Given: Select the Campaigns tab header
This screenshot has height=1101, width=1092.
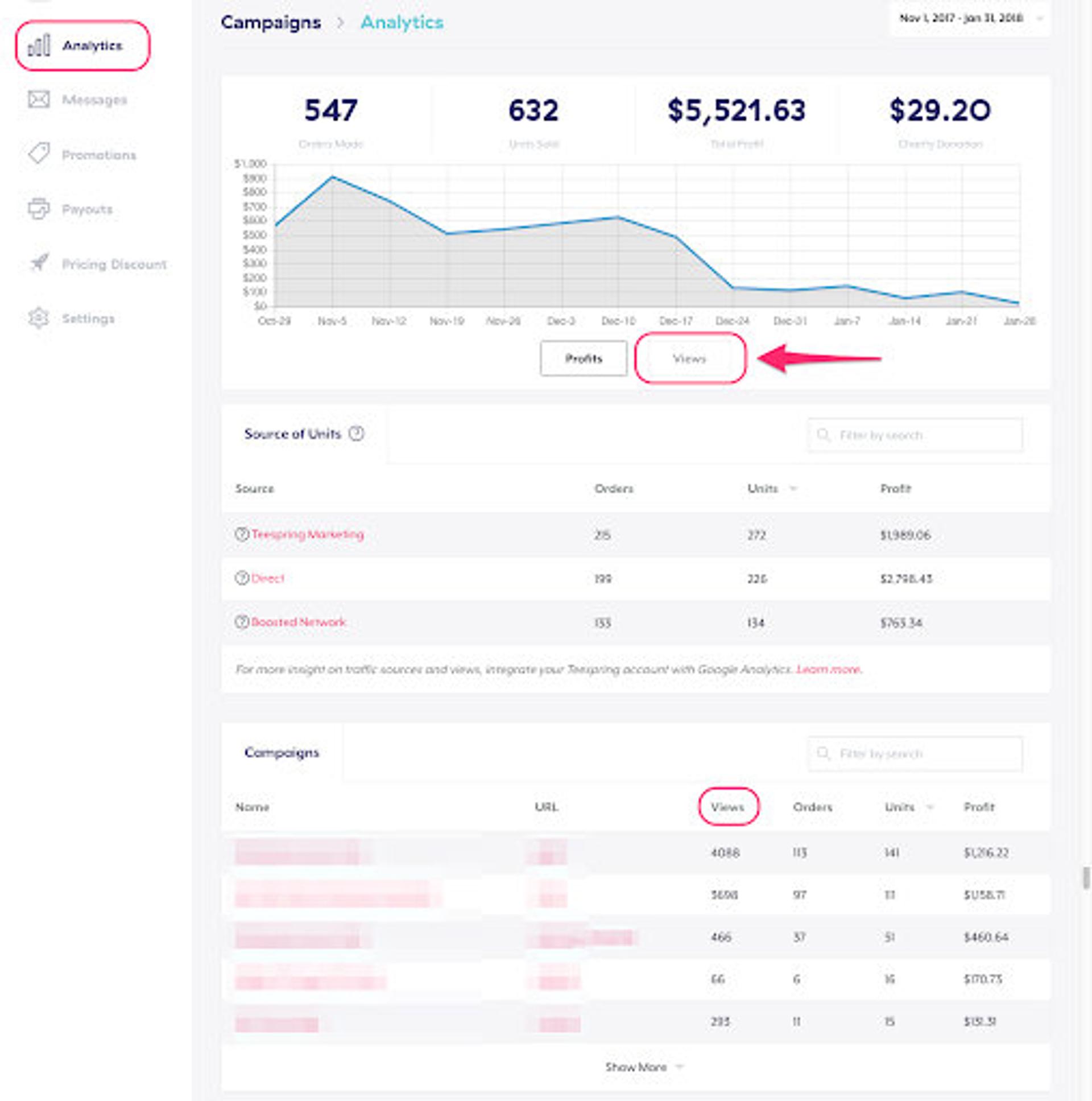Looking at the screenshot, I should (282, 752).
